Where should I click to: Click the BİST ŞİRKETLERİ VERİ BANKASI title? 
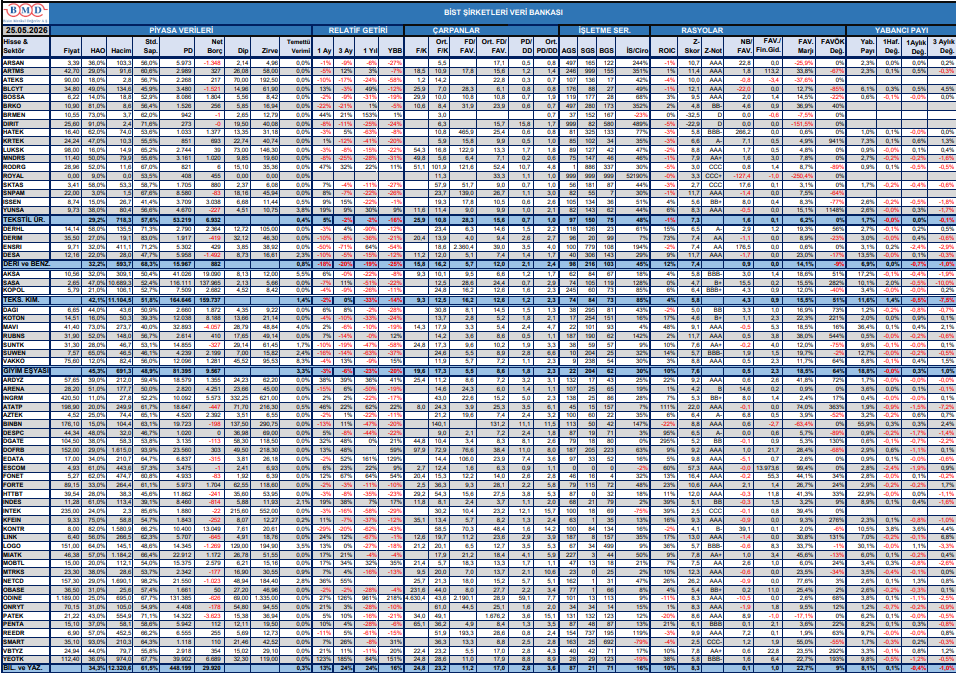[503, 12]
